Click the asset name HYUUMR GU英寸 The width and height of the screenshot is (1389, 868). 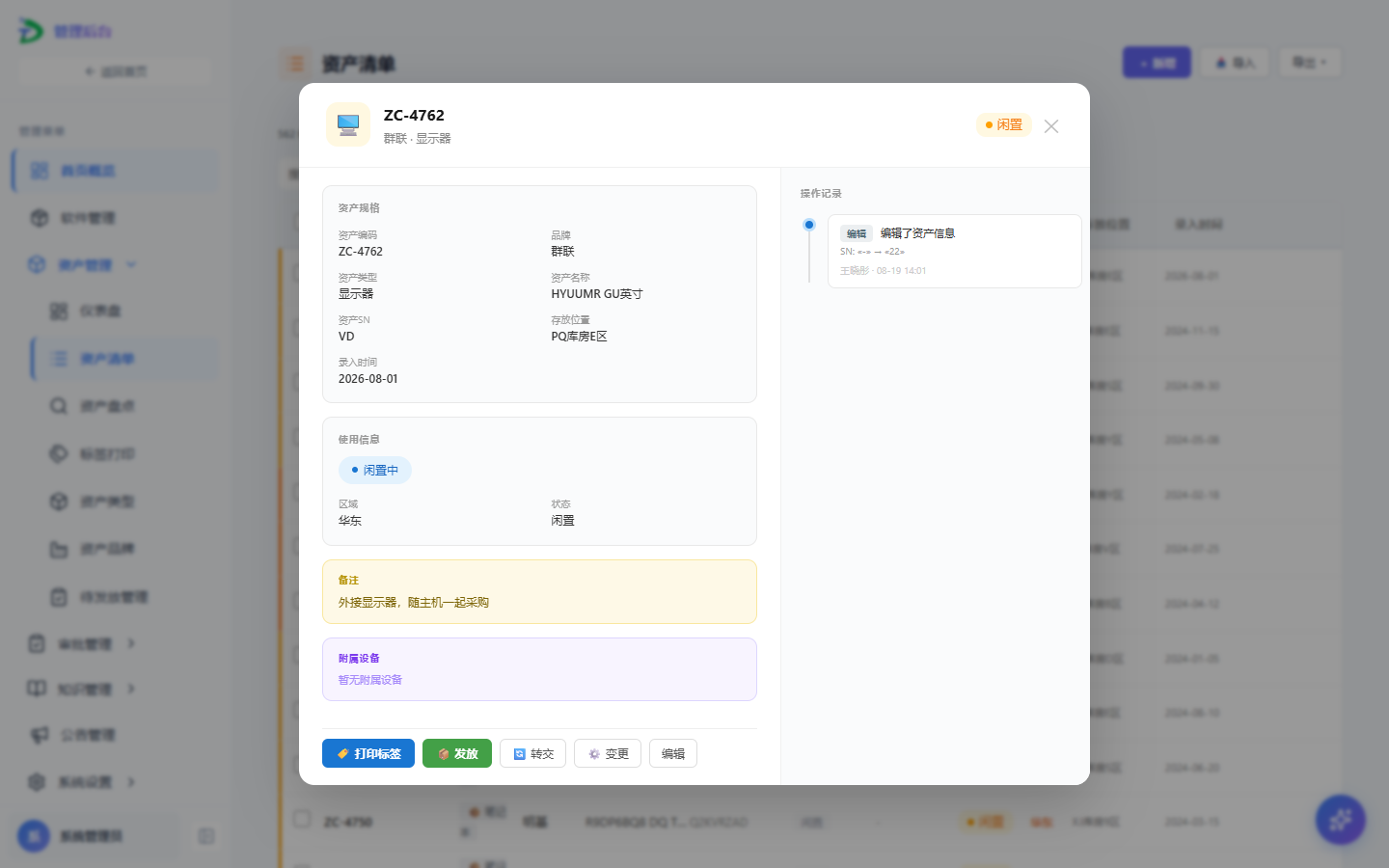pyautogui.click(x=597, y=293)
